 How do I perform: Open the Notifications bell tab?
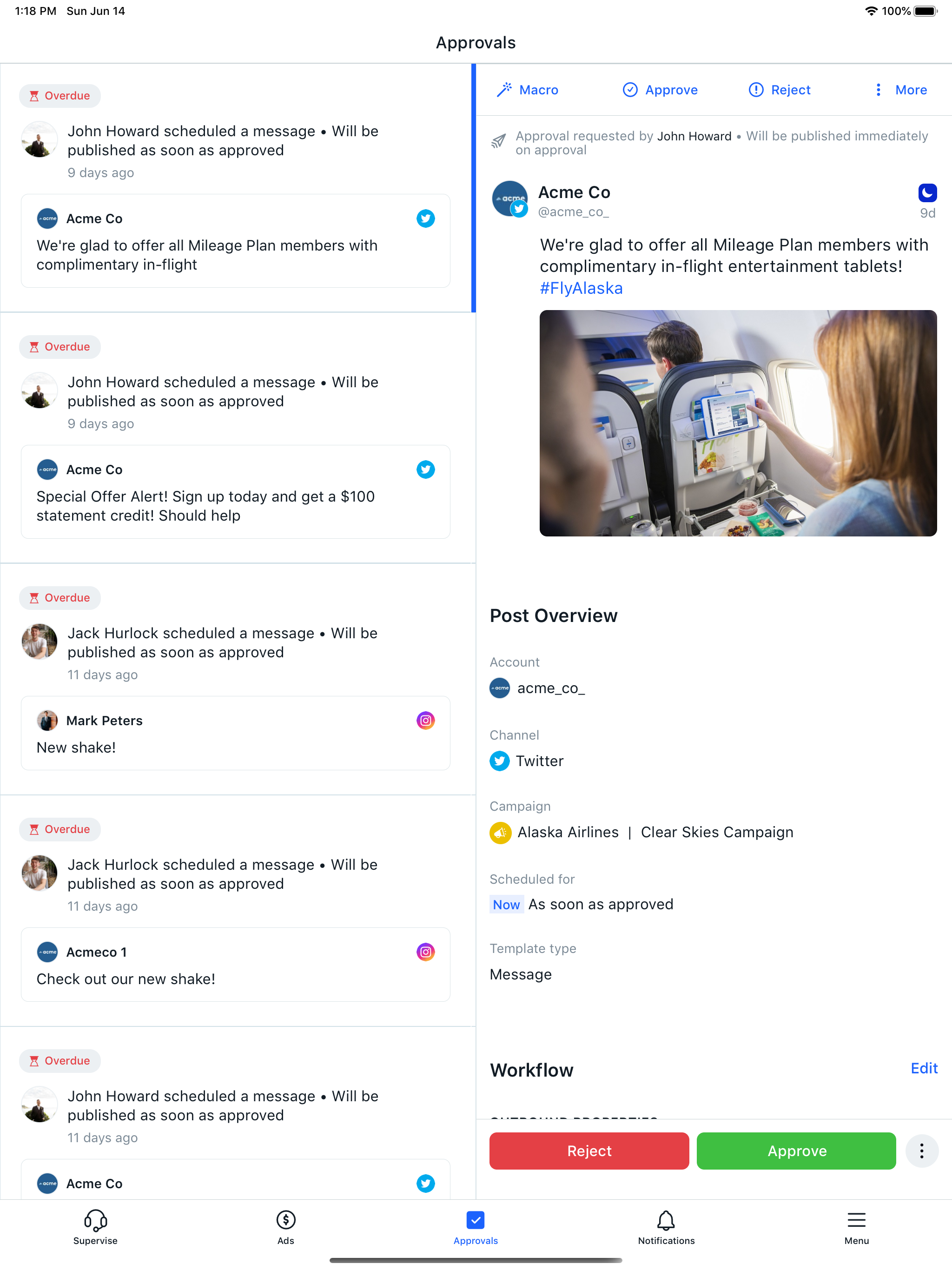pyautogui.click(x=666, y=1228)
